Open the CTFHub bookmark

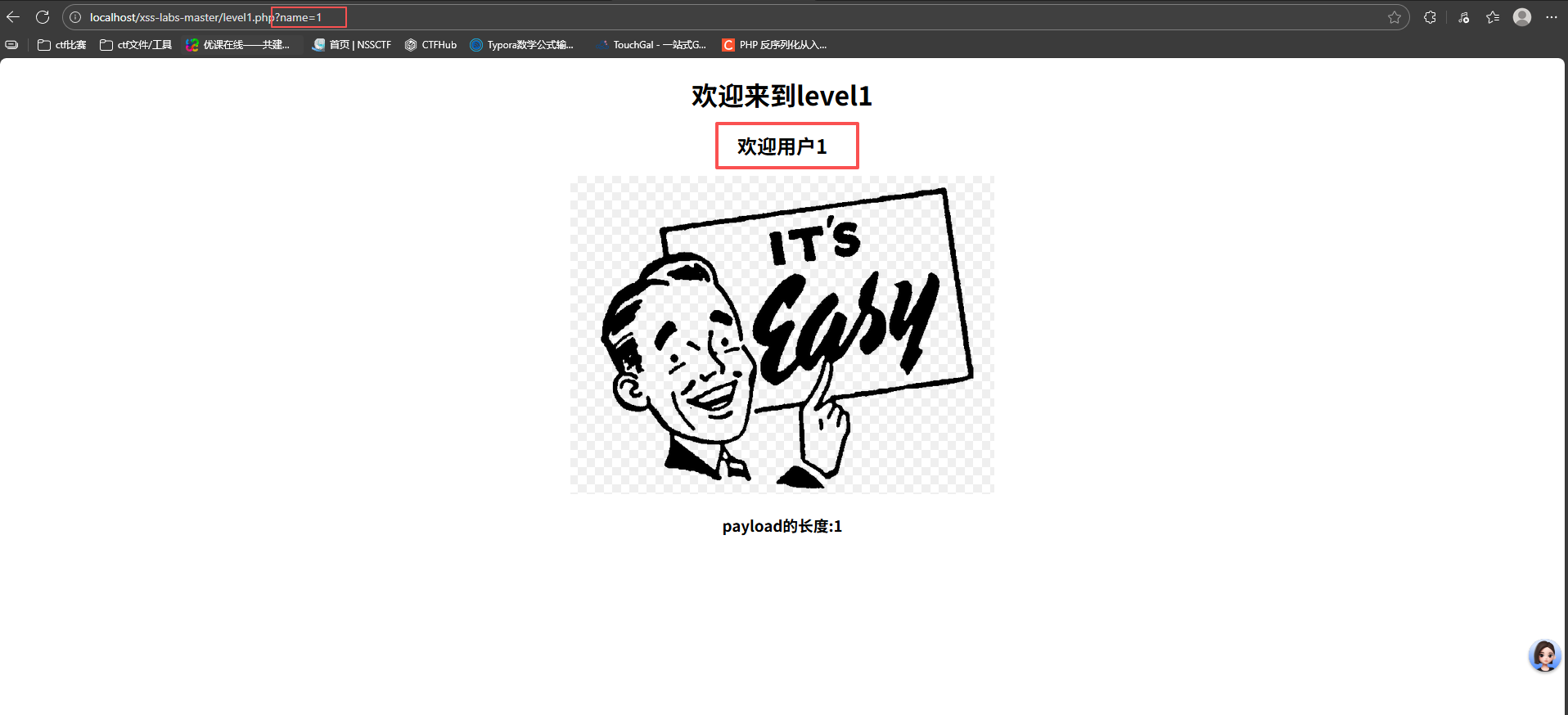430,45
